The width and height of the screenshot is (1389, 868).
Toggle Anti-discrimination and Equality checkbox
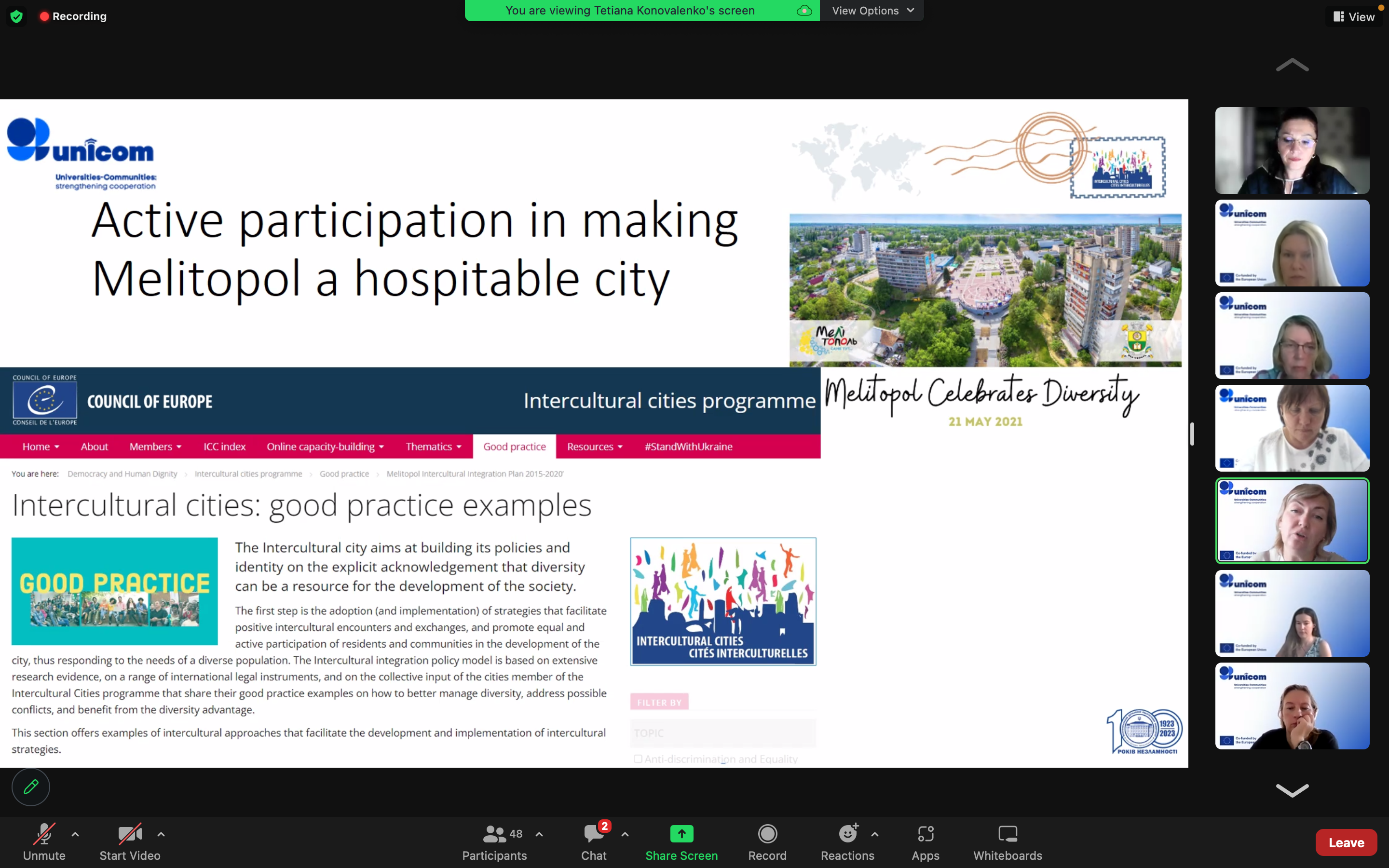(638, 759)
